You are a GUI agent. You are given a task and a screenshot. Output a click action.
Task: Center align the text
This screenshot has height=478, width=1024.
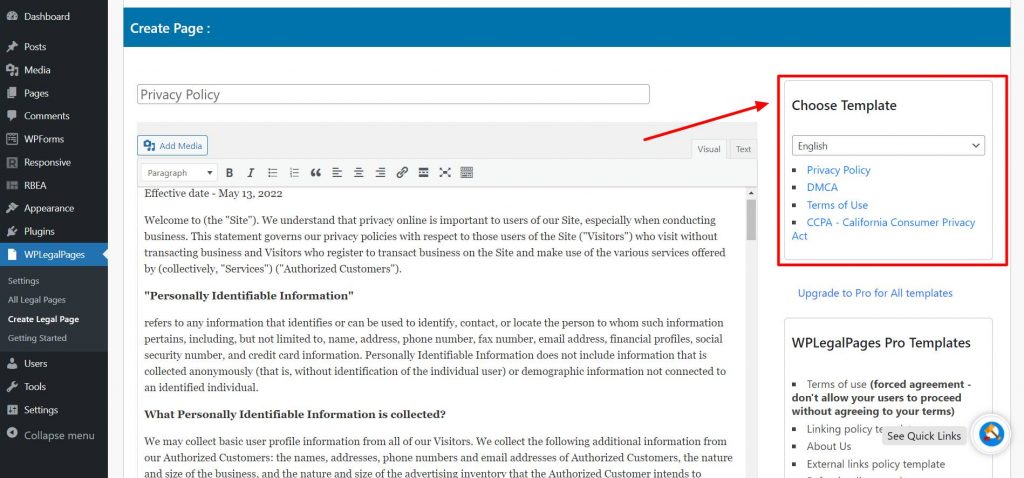point(358,173)
